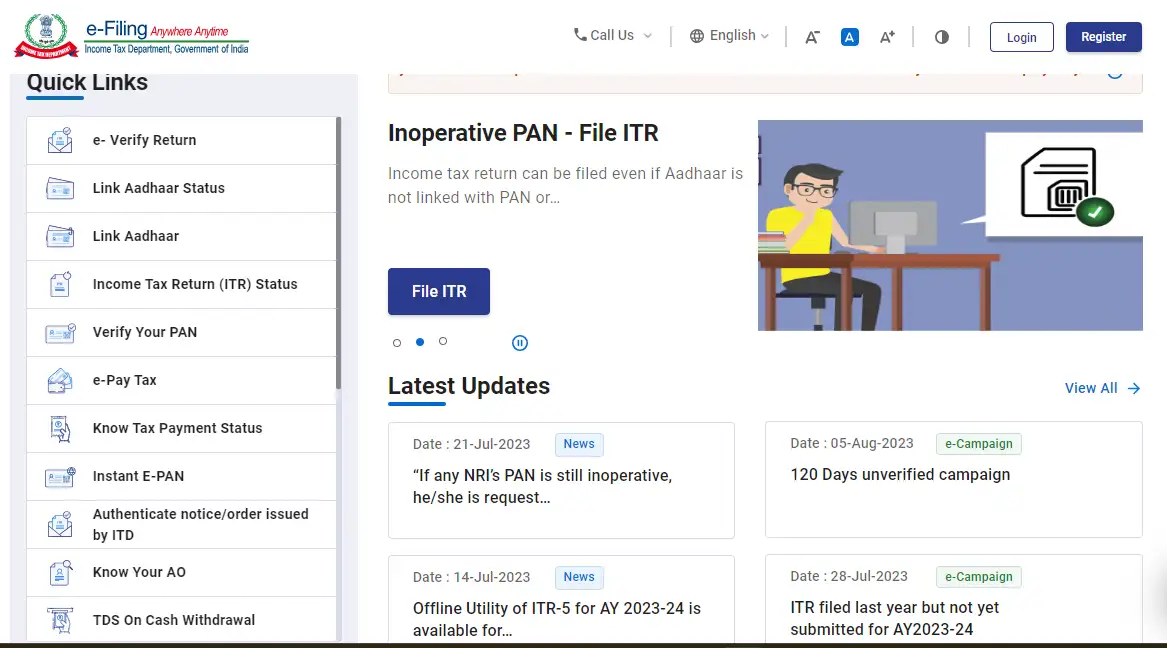Image resolution: width=1167 pixels, height=648 pixels.
Task: Open Link Aadhaar Status from Quick Links
Action: [158, 188]
